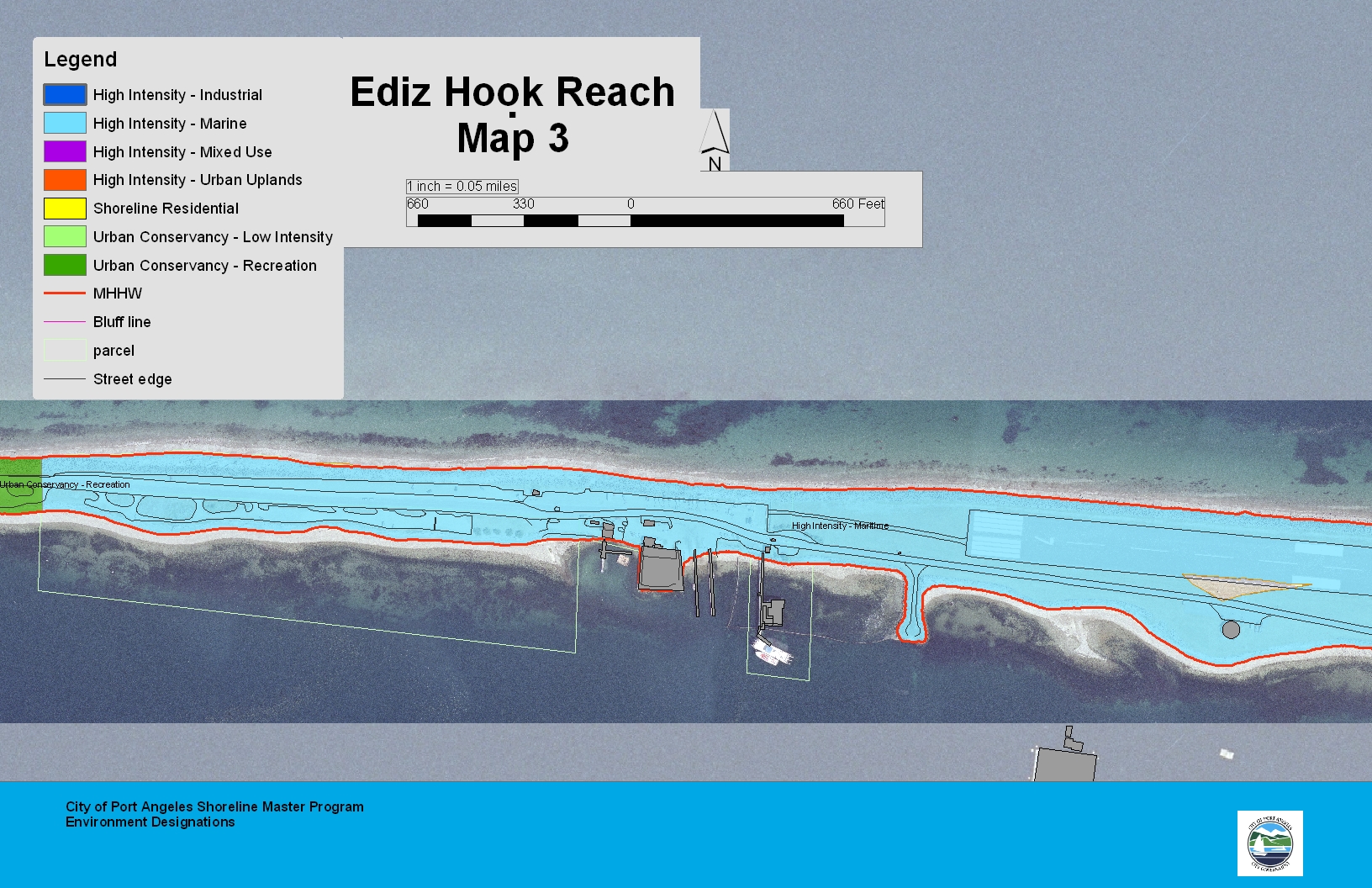Expand the Legend panel header

tap(82, 59)
